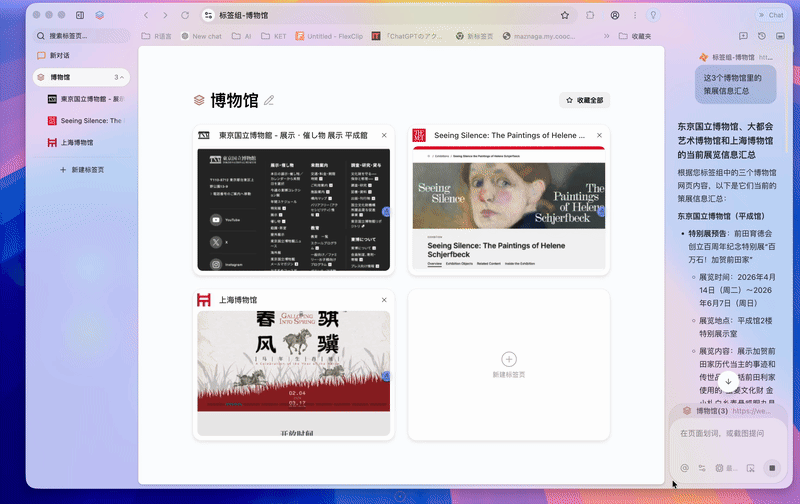Image resolution: width=800 pixels, height=504 pixels.
Task: Open the ChatGPTのアク bookmark
Action: click(407, 36)
